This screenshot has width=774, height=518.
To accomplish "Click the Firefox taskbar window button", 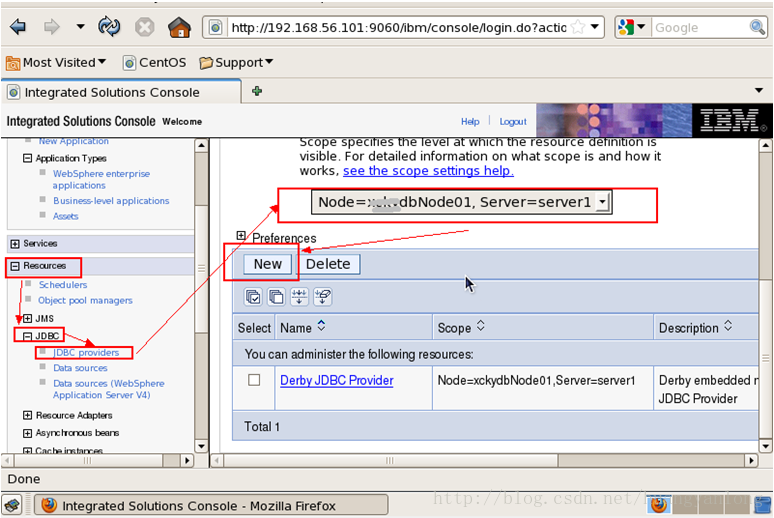I will (x=211, y=506).
